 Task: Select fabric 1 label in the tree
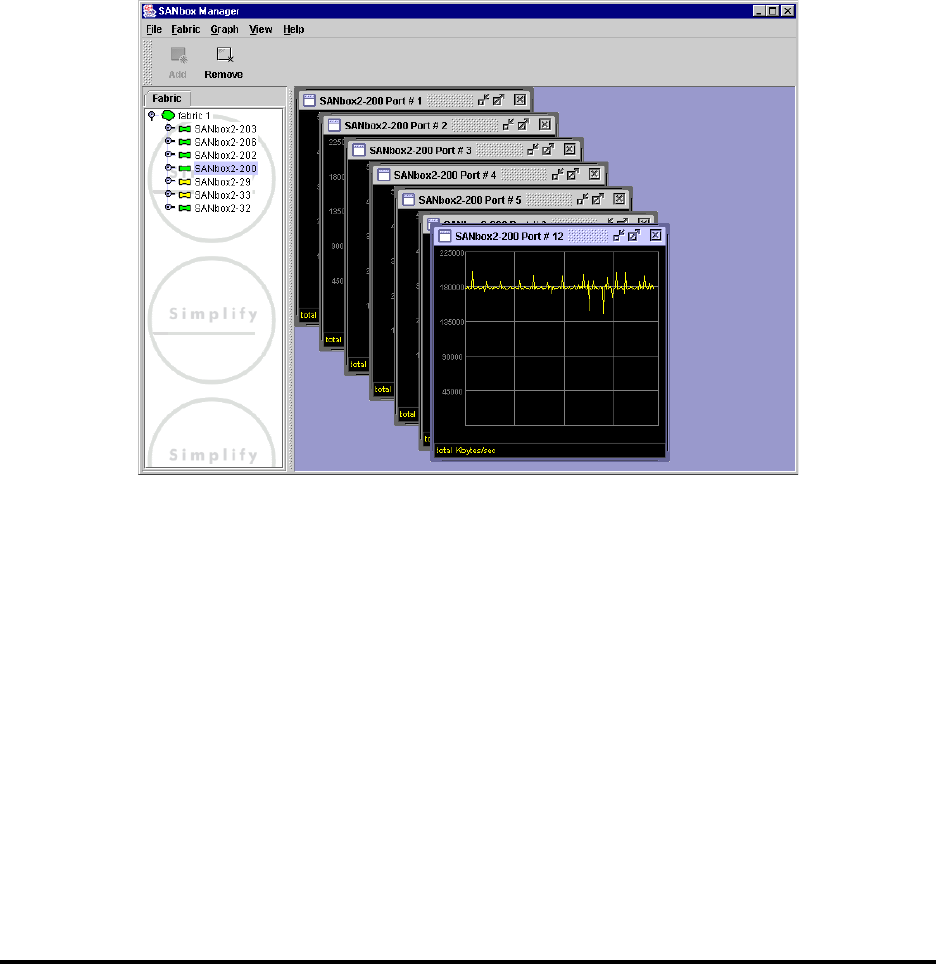[x=194, y=116]
